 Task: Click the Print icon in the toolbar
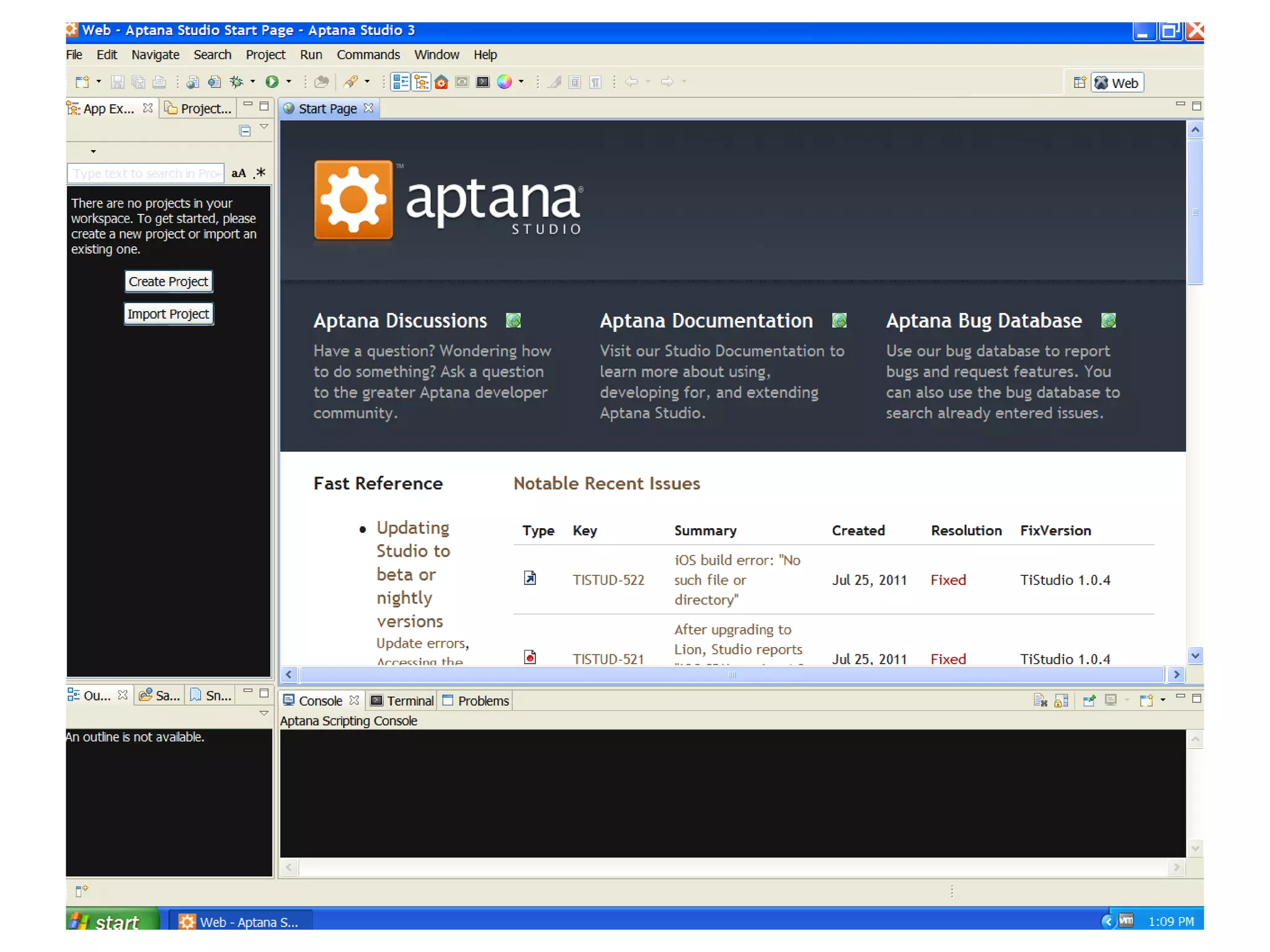point(159,82)
